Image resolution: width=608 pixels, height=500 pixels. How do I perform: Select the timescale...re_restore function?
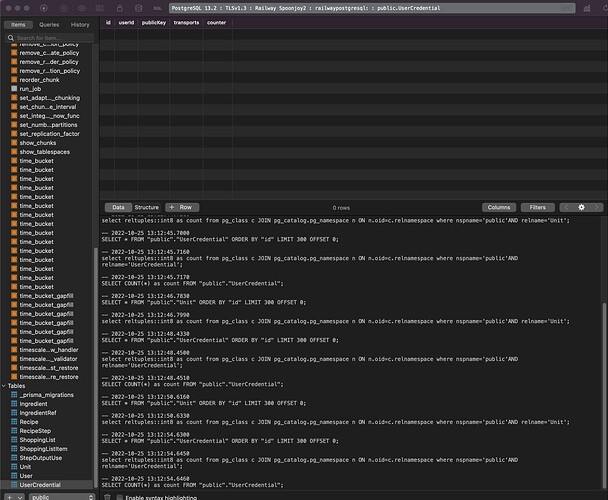[x=49, y=377]
